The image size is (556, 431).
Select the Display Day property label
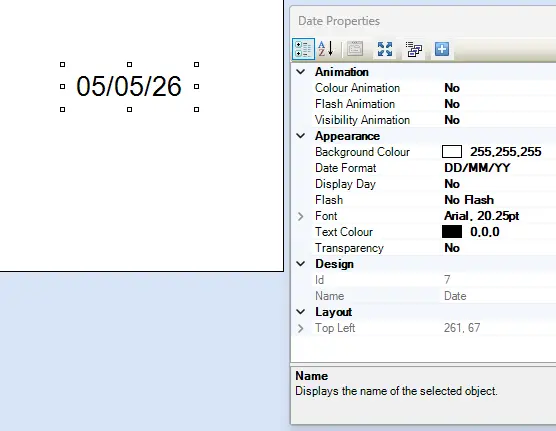point(345,184)
